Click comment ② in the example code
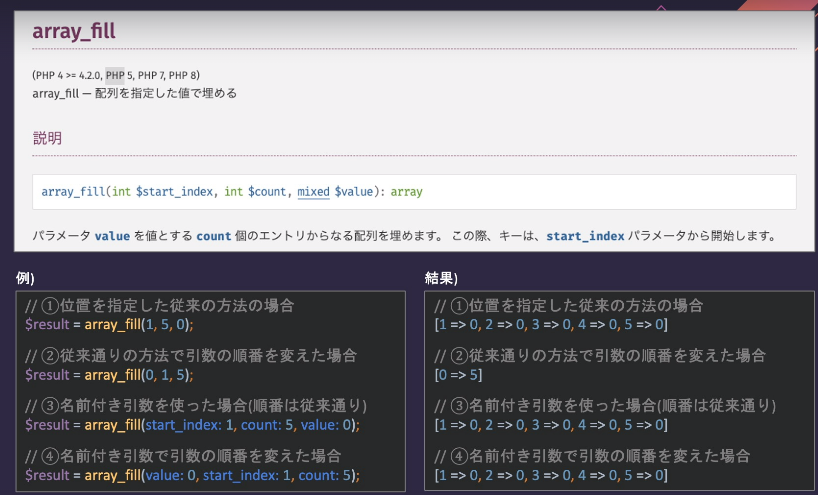The width and height of the screenshot is (818, 495). (x=191, y=356)
